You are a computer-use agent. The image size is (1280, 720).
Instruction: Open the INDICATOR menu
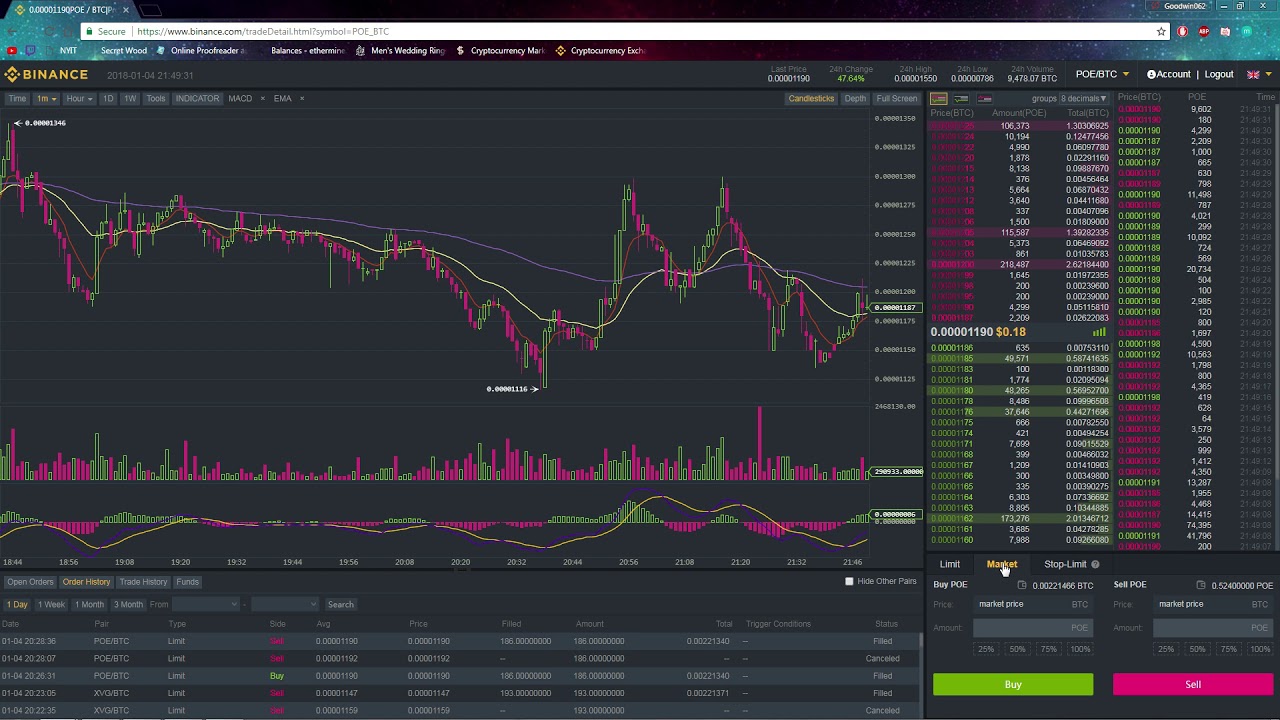pos(197,98)
